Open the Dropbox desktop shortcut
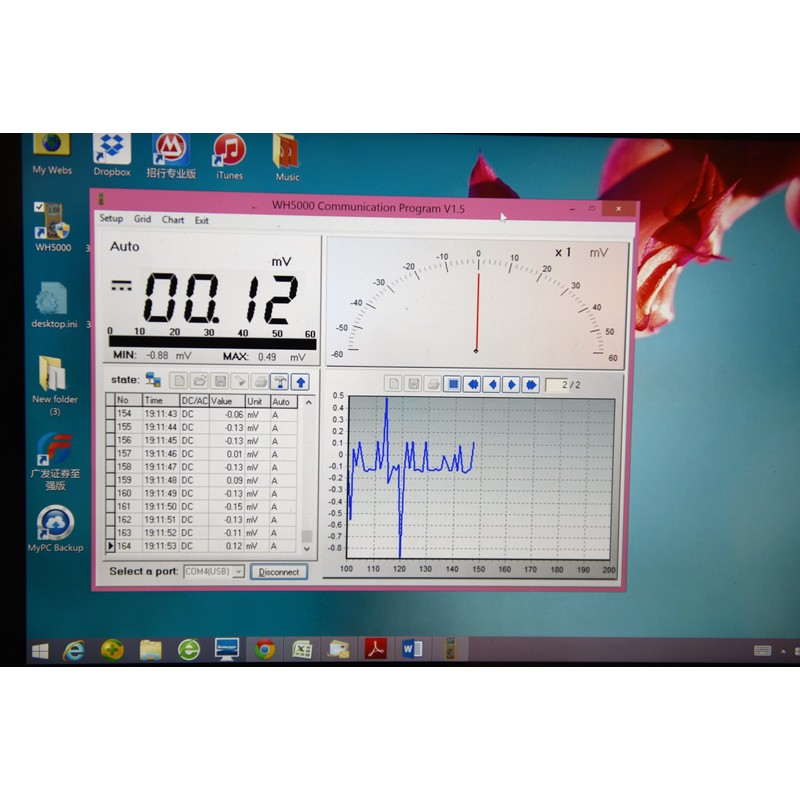Screen dimensions: 800x800 click(x=112, y=155)
